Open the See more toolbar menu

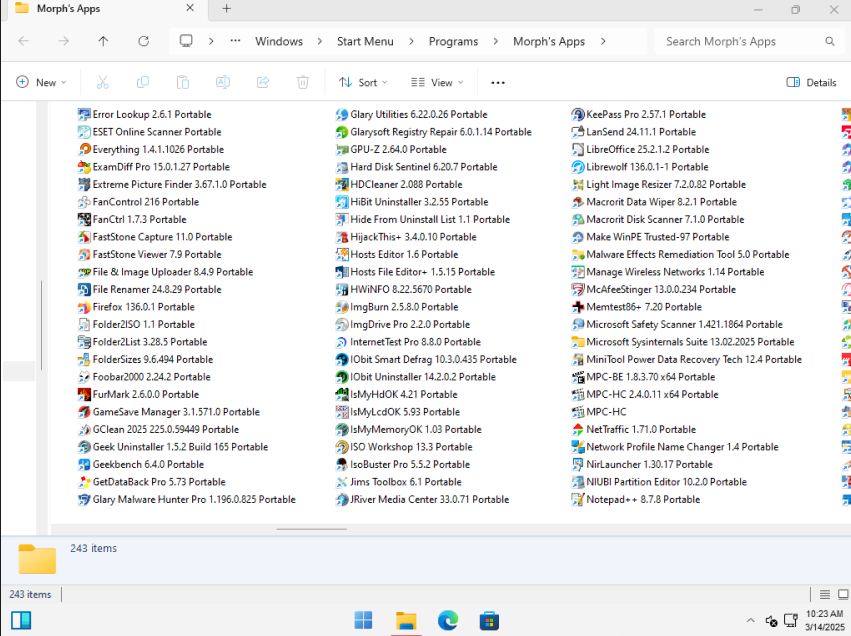coord(498,82)
